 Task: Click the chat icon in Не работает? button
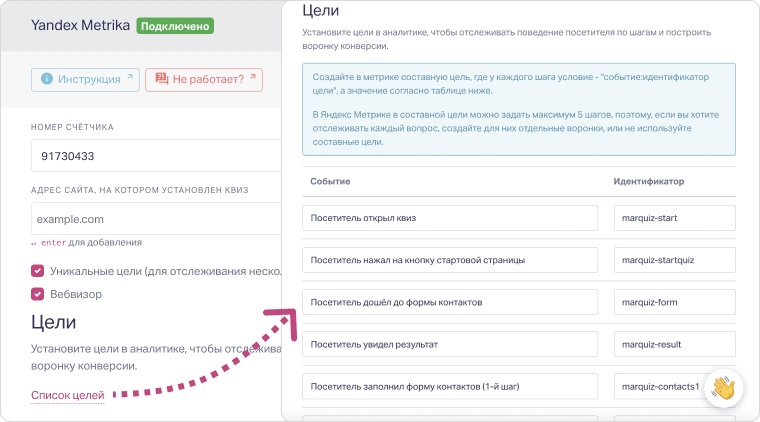pyautogui.click(x=160, y=80)
